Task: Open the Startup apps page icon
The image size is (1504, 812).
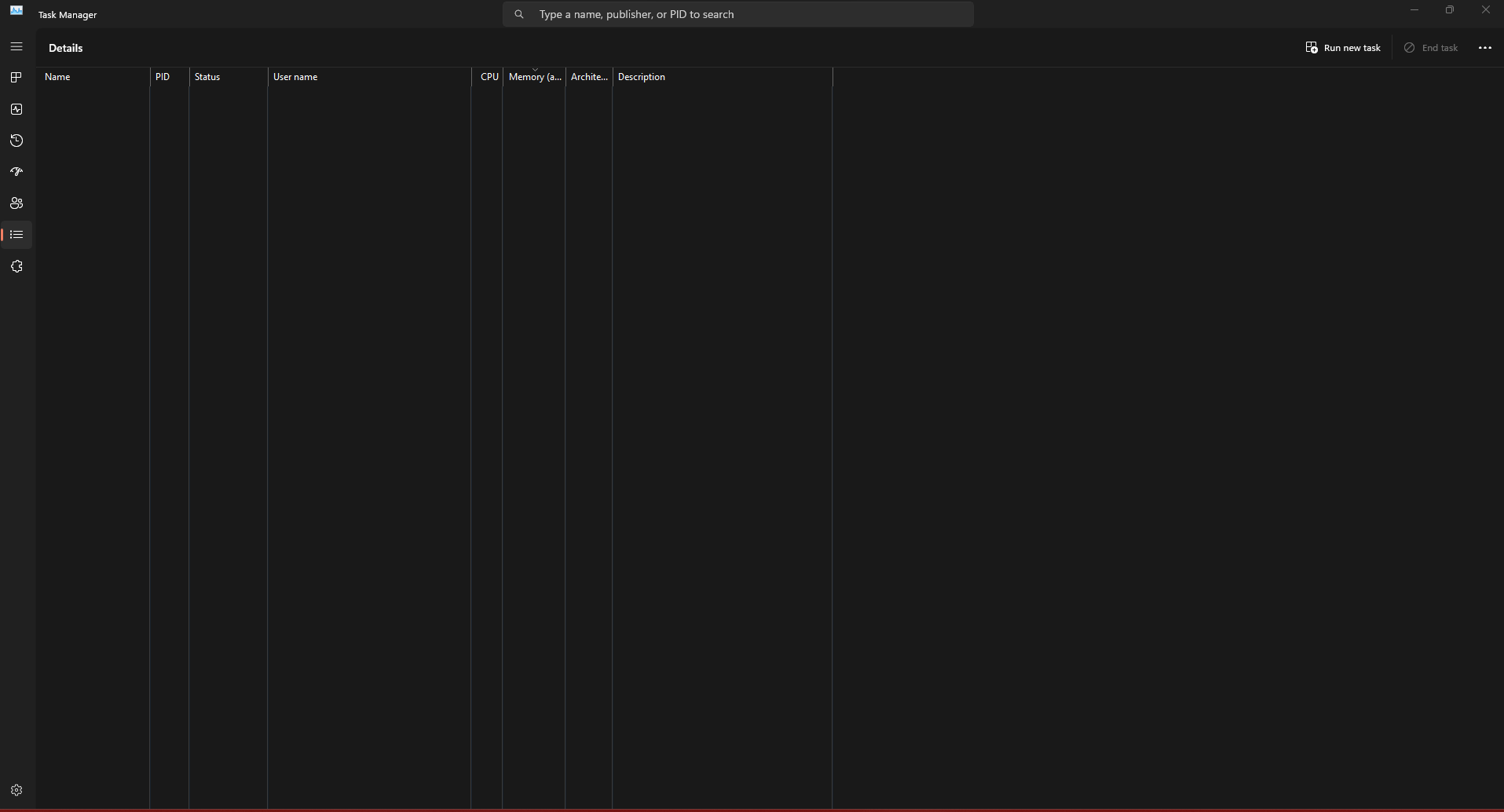Action: [x=16, y=172]
